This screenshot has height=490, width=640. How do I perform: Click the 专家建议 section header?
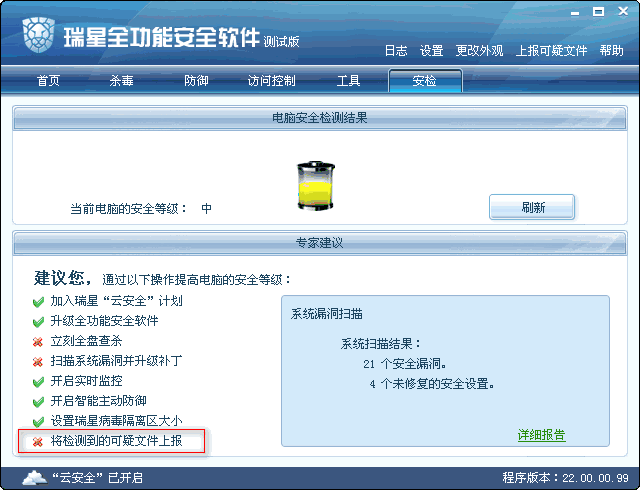pyautogui.click(x=320, y=243)
